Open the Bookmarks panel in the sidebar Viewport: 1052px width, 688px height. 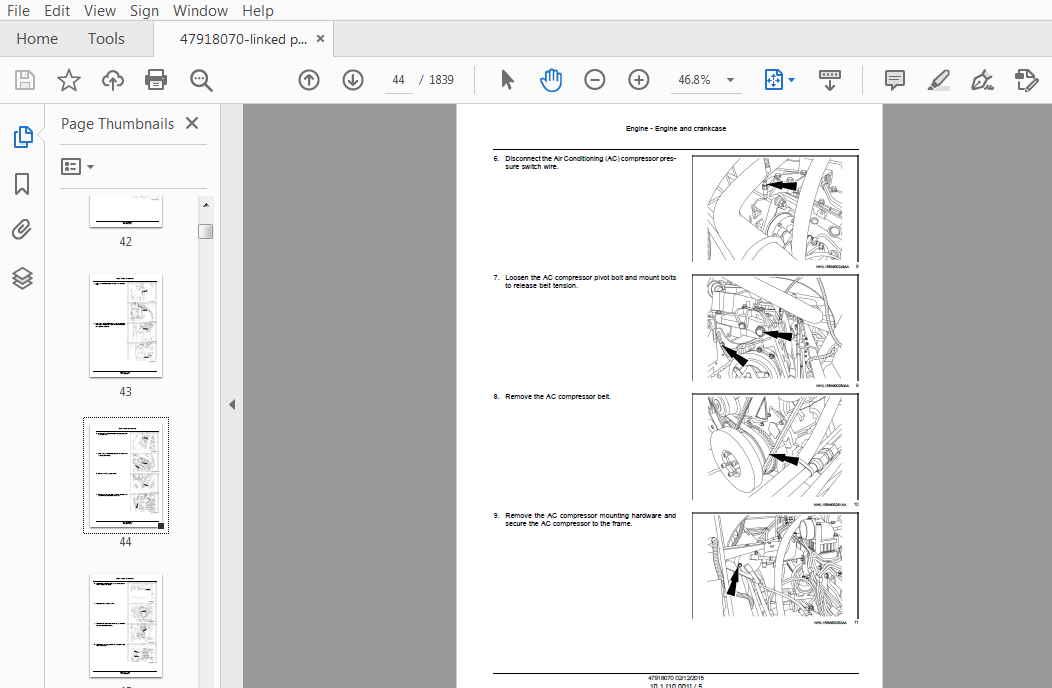[x=22, y=183]
